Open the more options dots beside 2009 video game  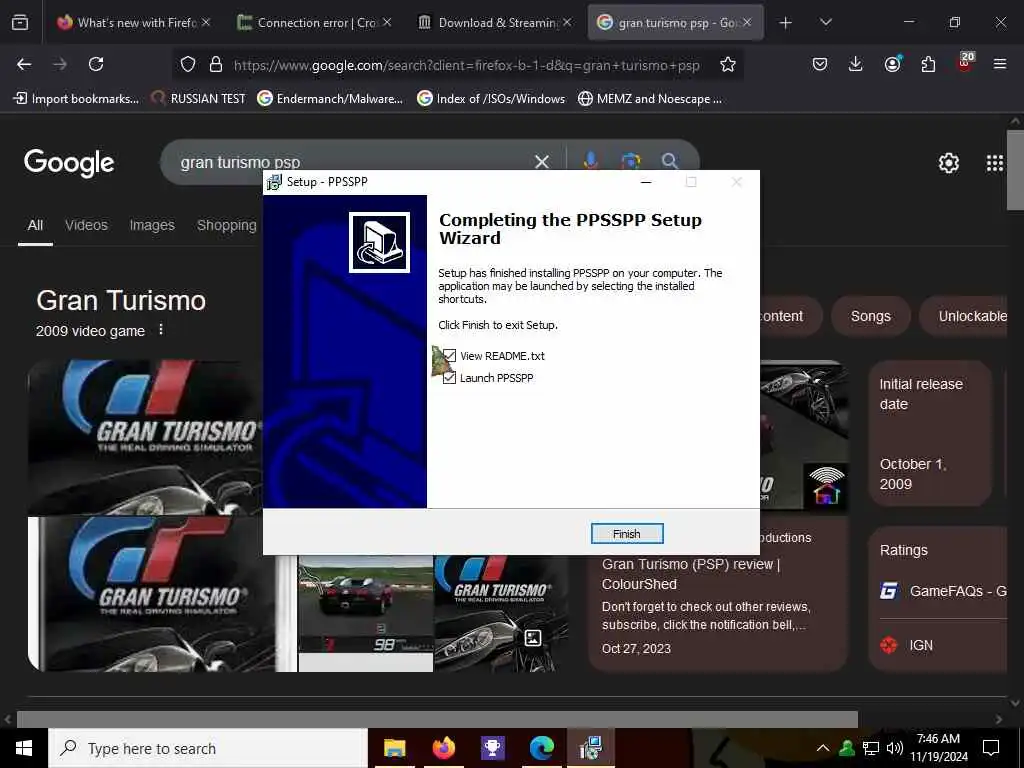pos(161,330)
